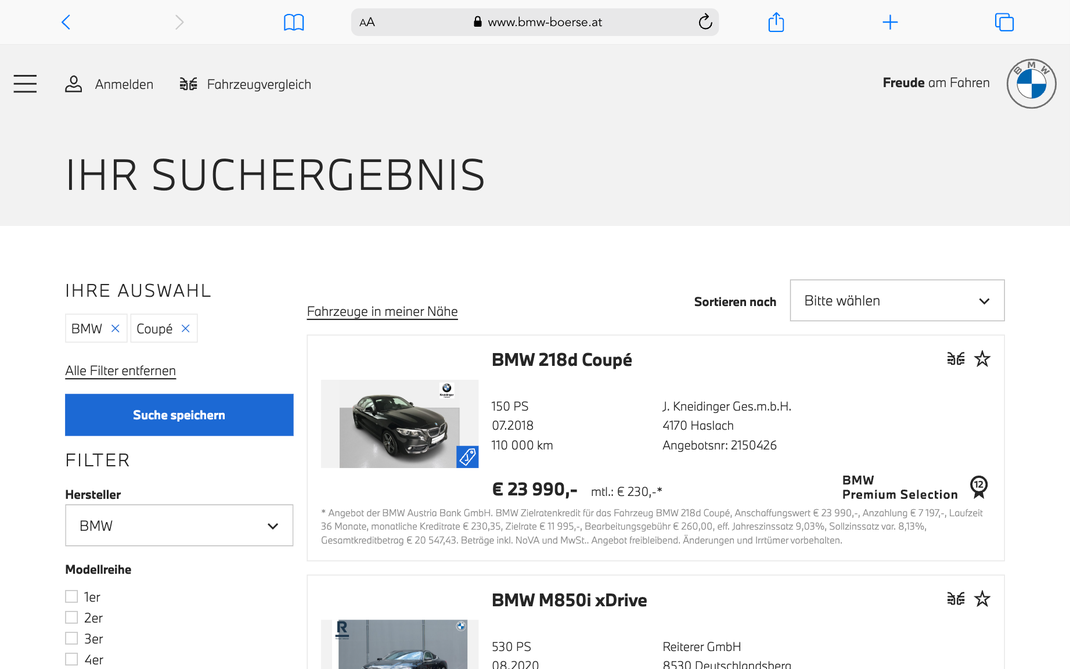The height and width of the screenshot is (669, 1070).
Task: Add the BMW 218d Coupé to vehicle comparison
Action: [x=955, y=358]
